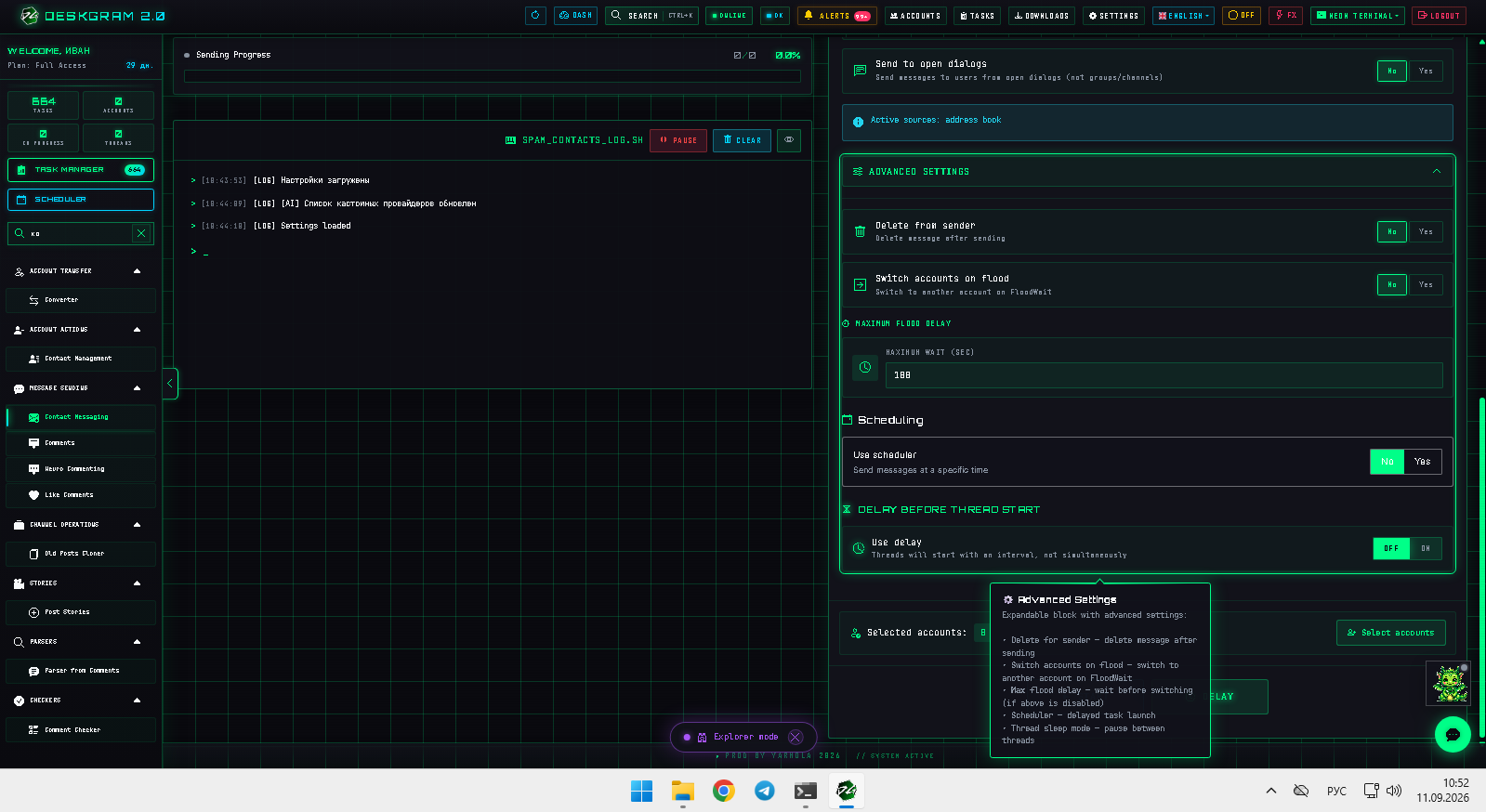Open the Tasks page from top bar

coord(977,16)
